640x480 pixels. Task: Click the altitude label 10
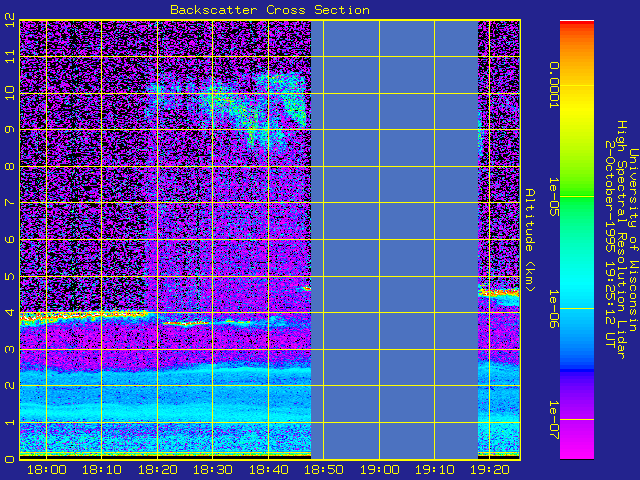click(10, 93)
